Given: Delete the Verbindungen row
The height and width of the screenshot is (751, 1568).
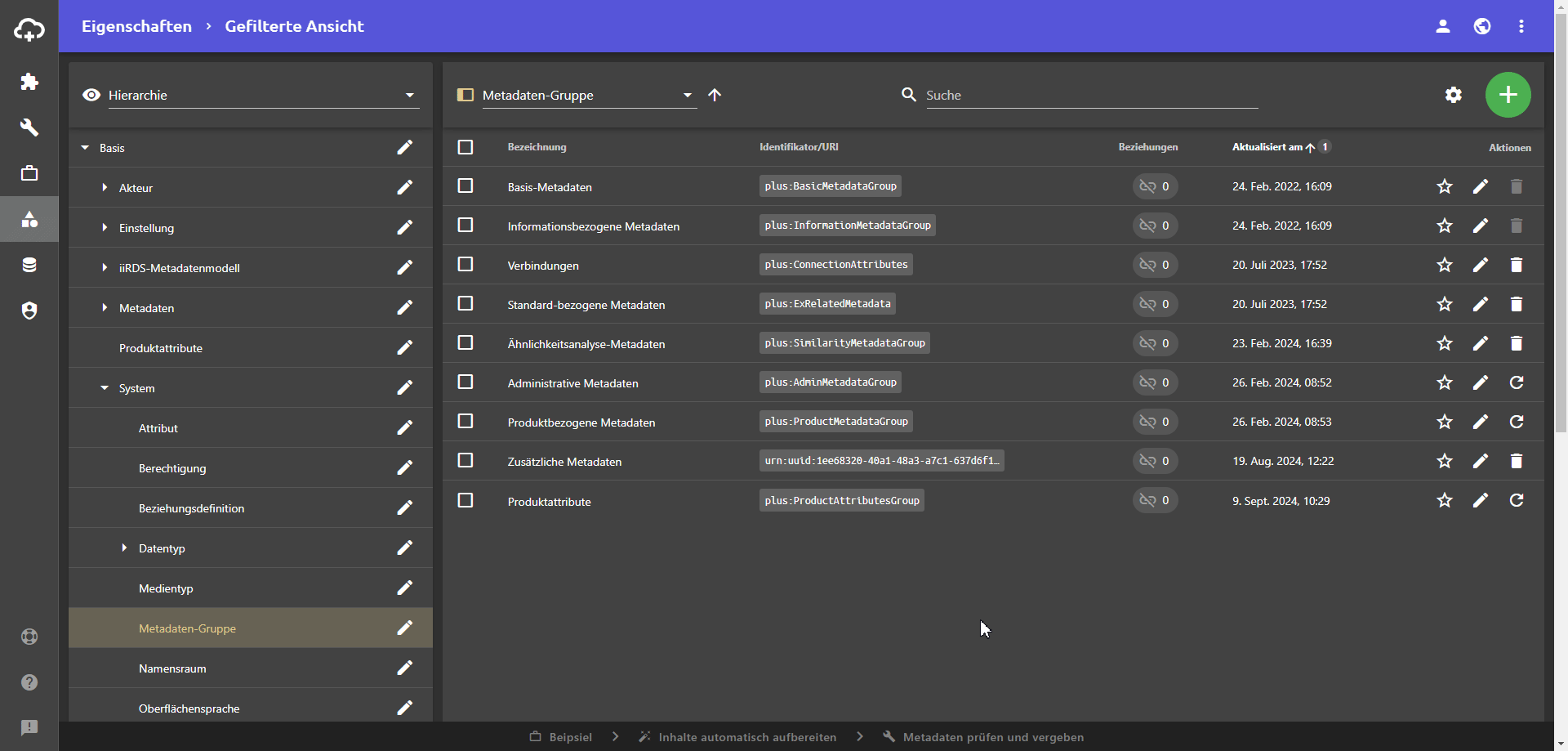Looking at the screenshot, I should point(1517,265).
